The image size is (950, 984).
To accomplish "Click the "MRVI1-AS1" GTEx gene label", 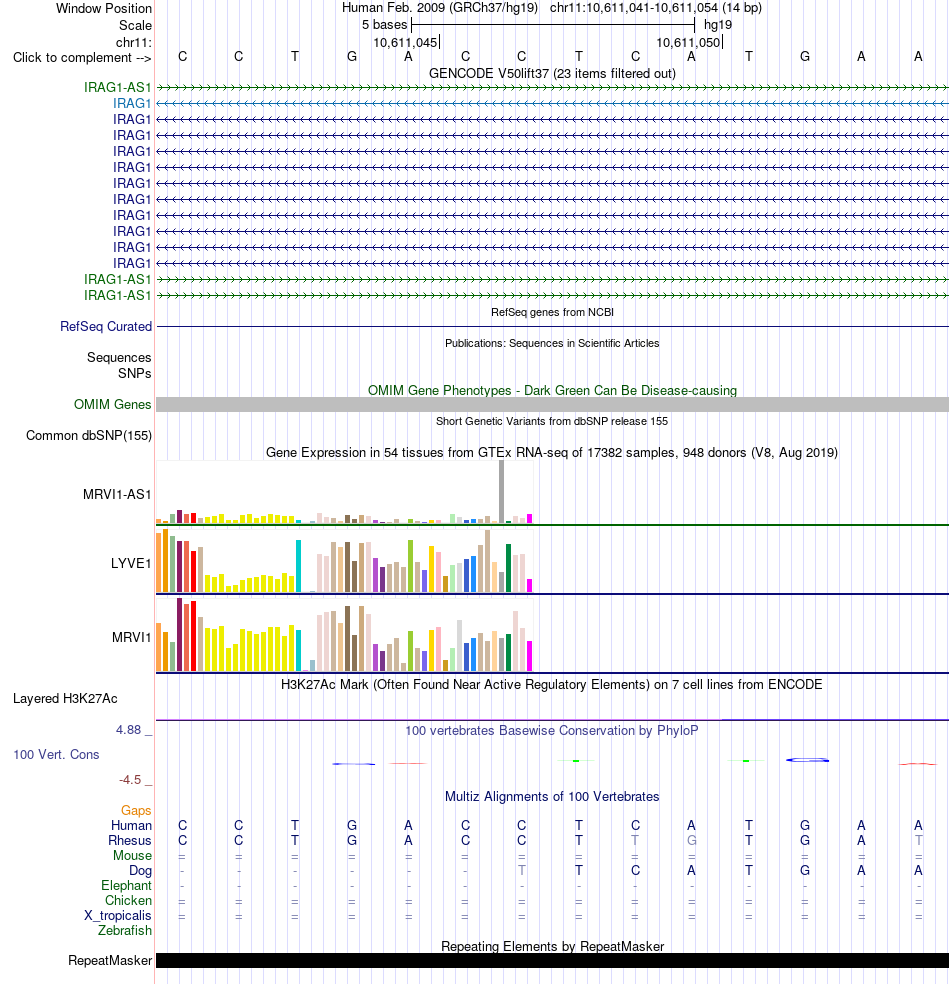I will pos(117,495).
